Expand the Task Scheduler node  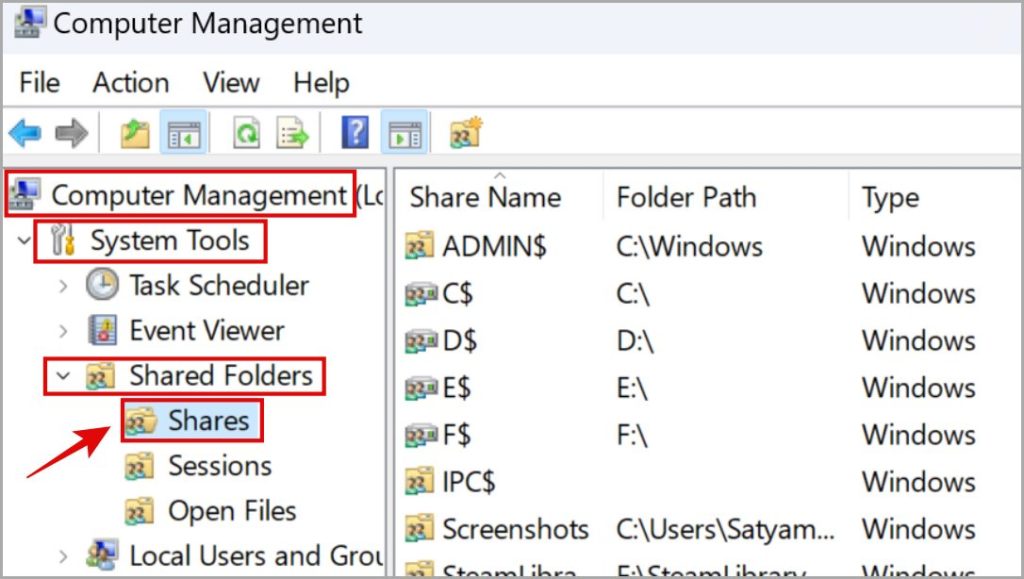[63, 285]
